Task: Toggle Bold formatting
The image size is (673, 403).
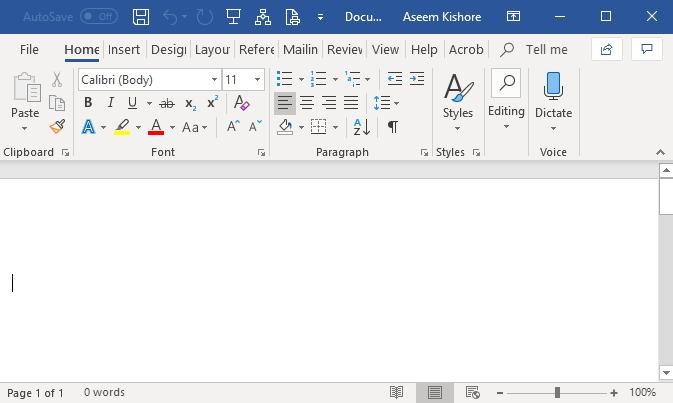Action: pyautogui.click(x=88, y=103)
